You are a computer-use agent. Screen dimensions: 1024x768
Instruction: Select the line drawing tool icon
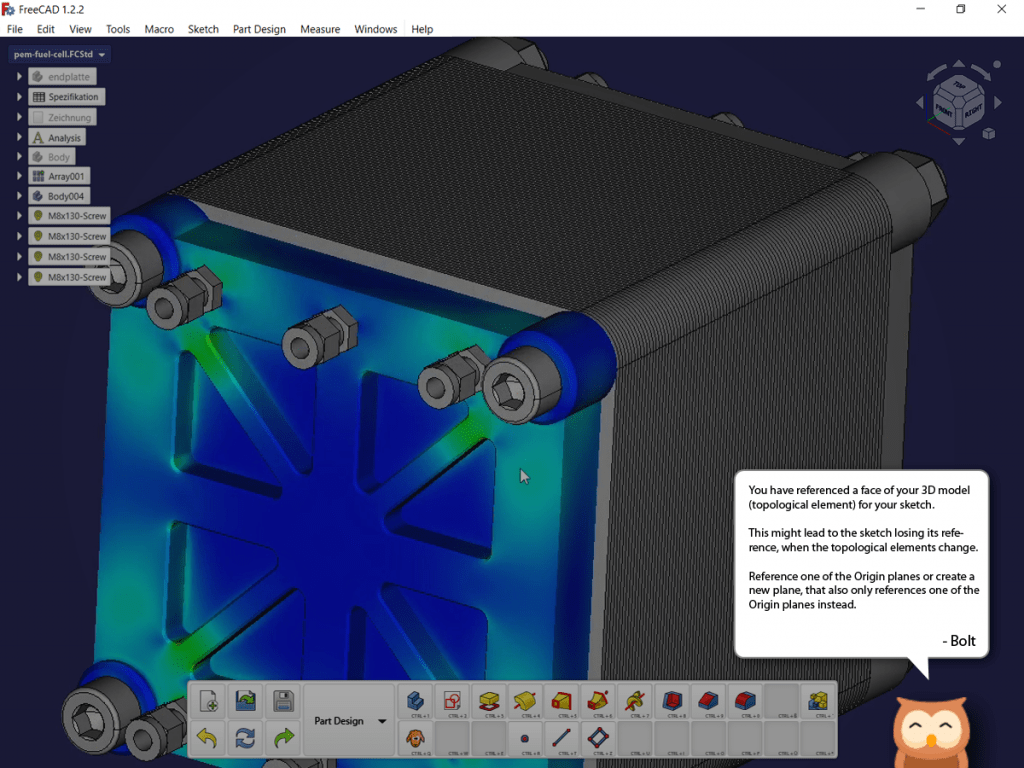[562, 739]
